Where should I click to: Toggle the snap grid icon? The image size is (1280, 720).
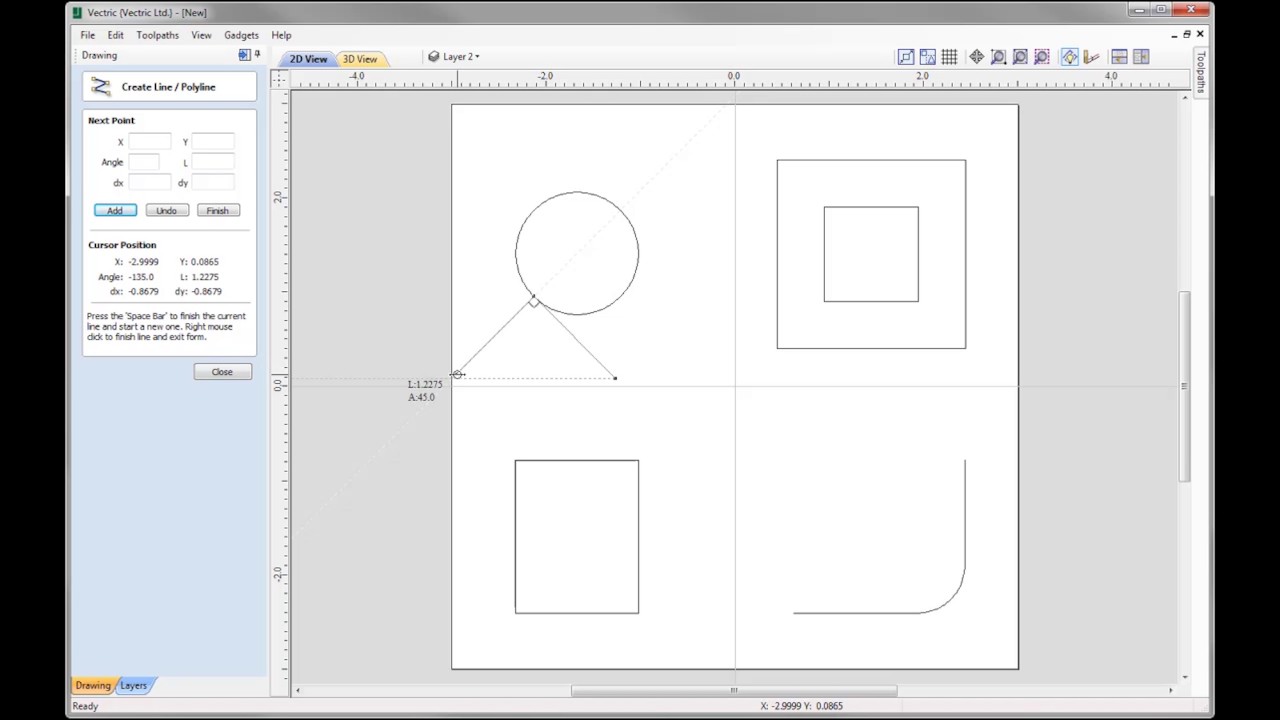pos(949,57)
